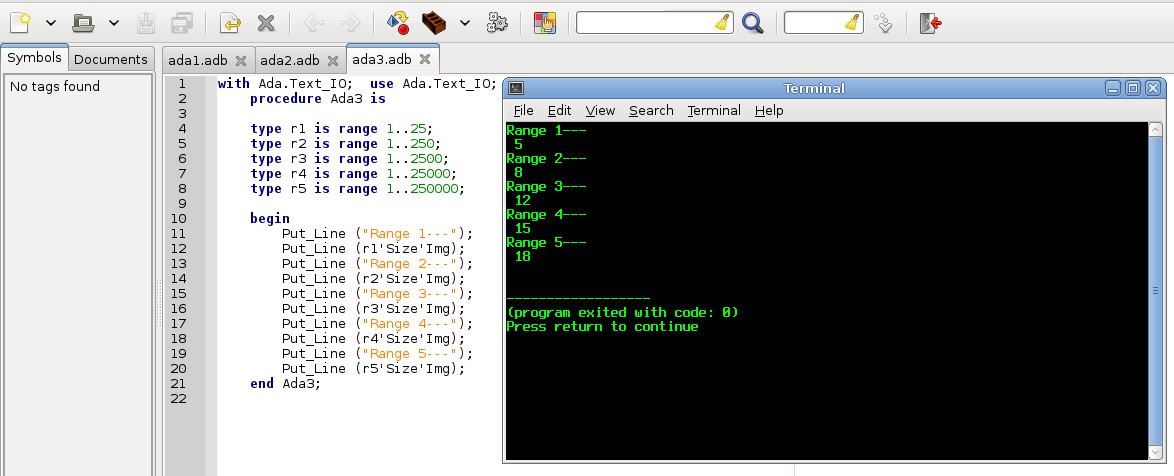Click the Save current file icon
1174x476 pixels.
(146, 22)
